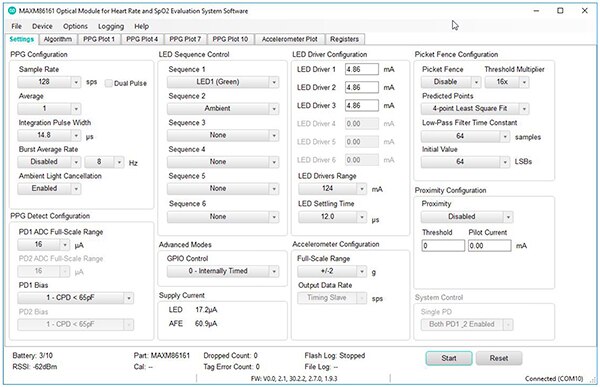600x387 pixels.
Task: Switch to PPG Plot 1 tab
Action: [x=99, y=39]
